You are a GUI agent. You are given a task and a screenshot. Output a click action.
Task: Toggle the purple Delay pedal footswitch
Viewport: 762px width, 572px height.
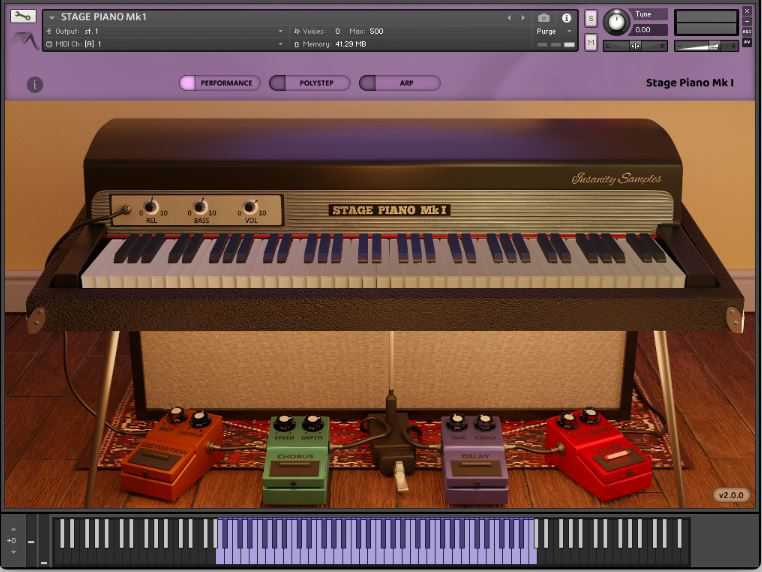pyautogui.click(x=475, y=468)
